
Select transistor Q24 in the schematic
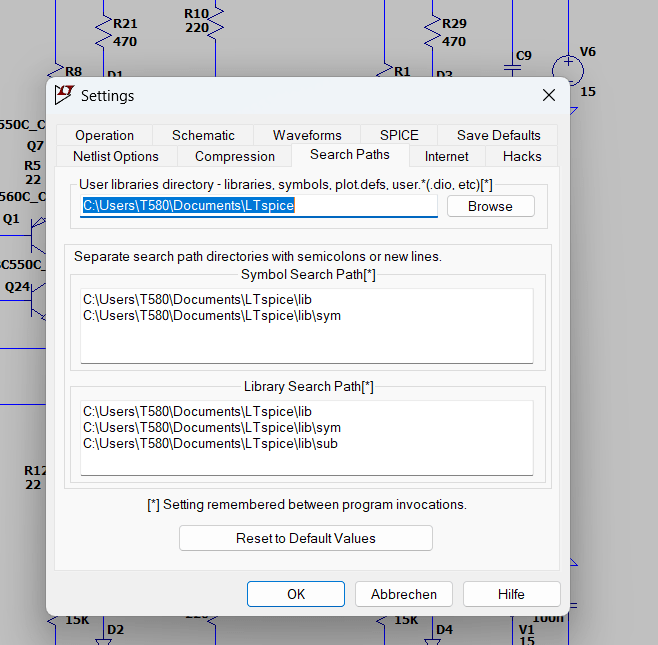pyautogui.click(x=38, y=300)
